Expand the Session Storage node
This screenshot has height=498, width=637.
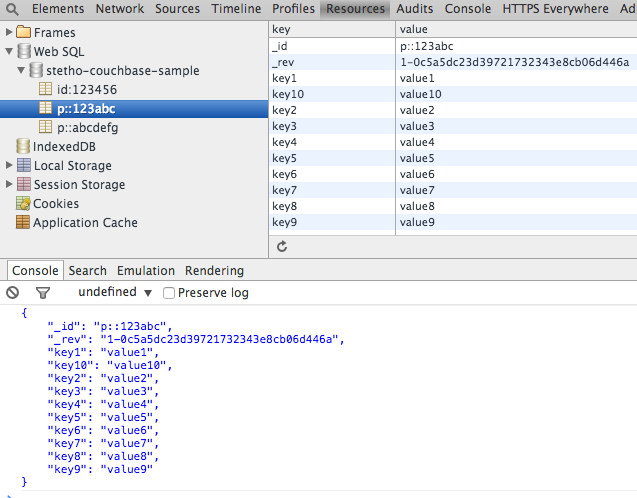pos(9,184)
